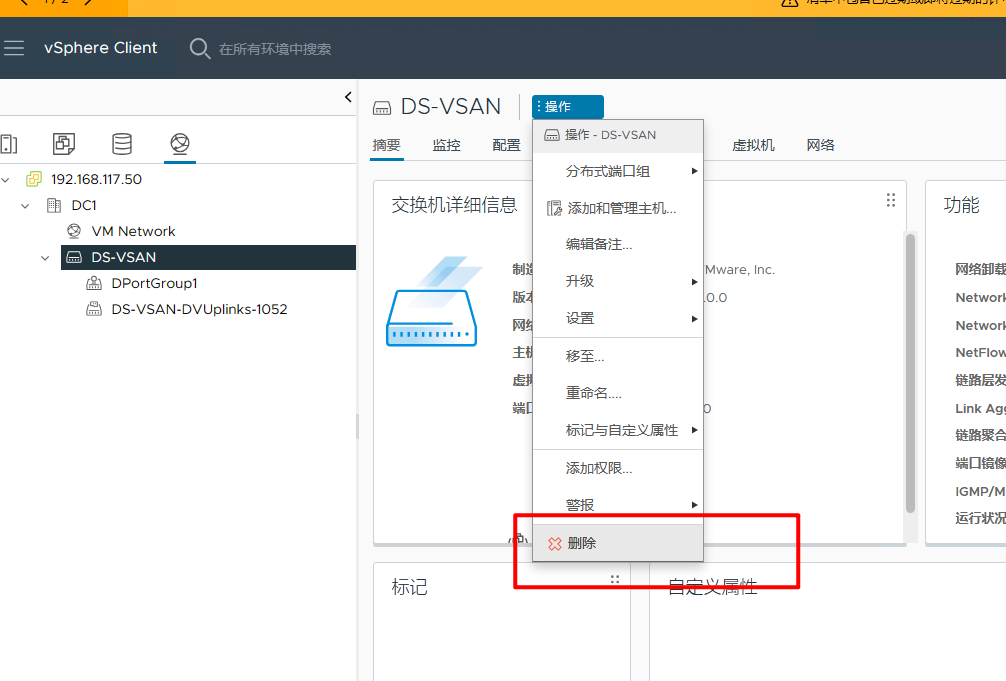Select Add and Manage Hosts menu entry

tap(620, 208)
